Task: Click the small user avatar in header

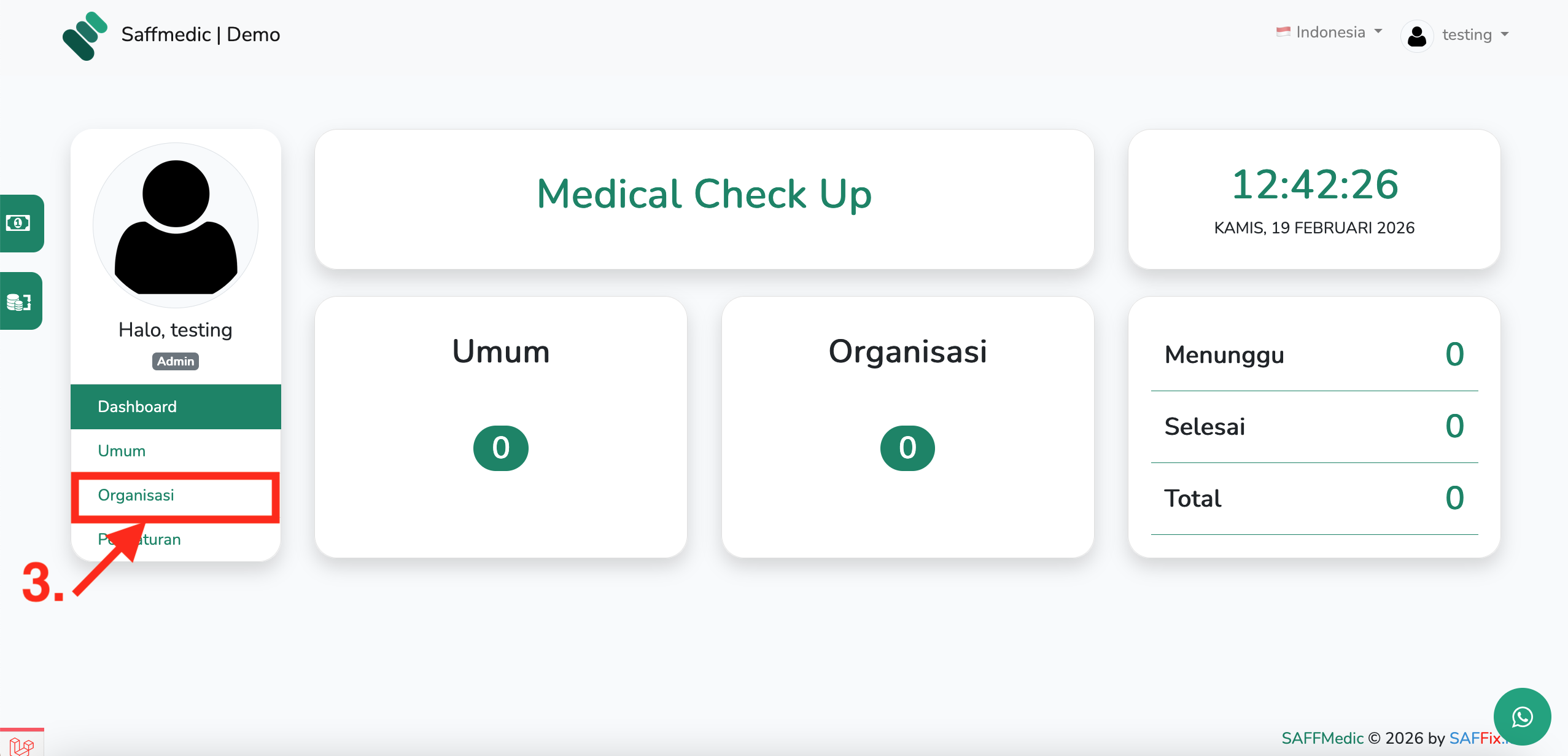Action: (x=1416, y=36)
